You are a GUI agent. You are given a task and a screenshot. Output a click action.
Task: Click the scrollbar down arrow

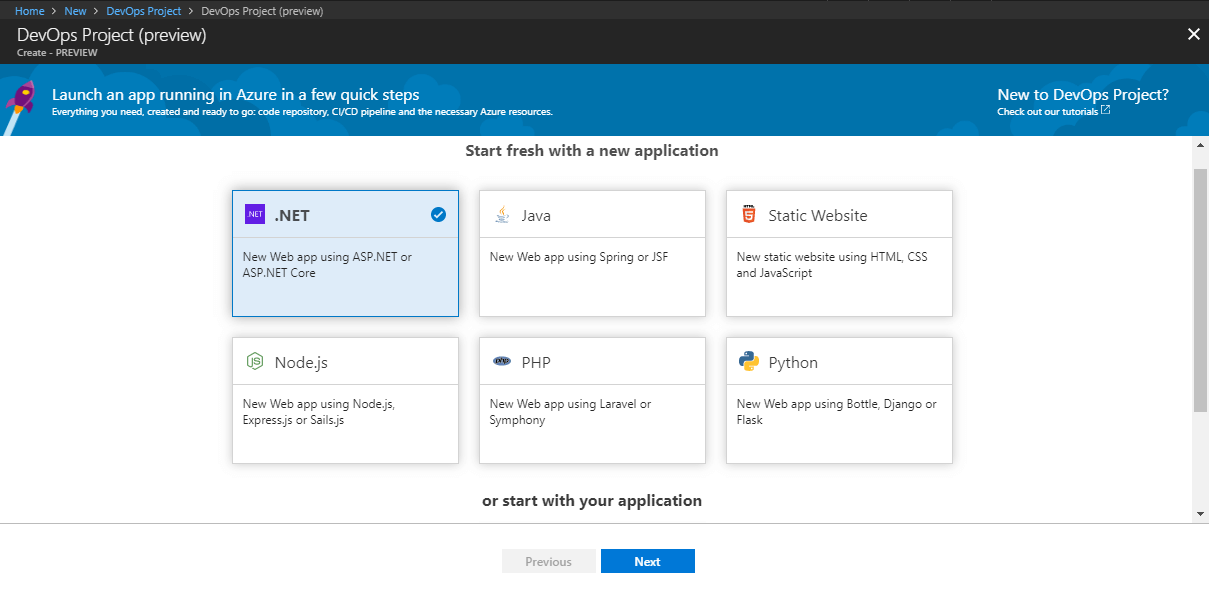(1201, 514)
